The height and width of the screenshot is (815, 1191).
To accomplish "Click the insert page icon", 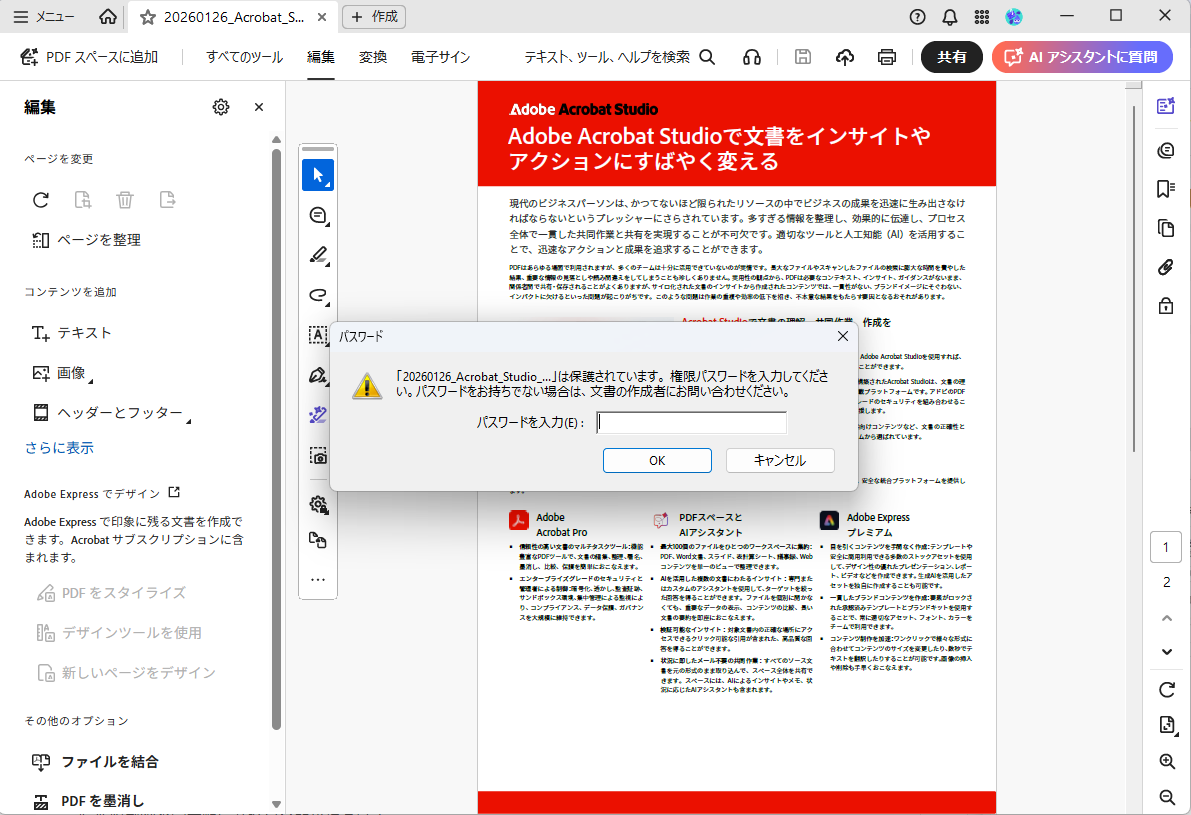I will (83, 200).
